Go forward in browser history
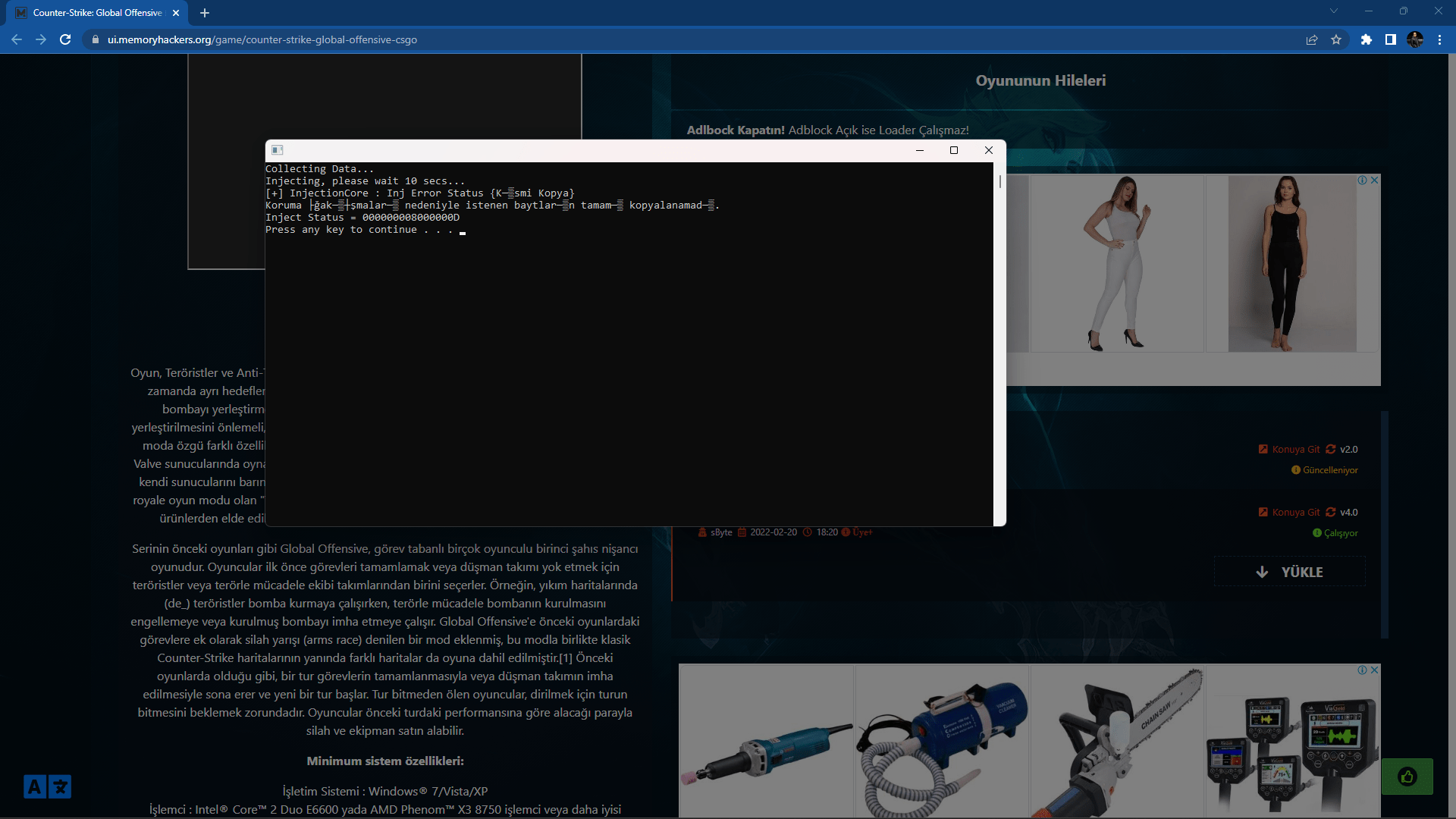 pyautogui.click(x=41, y=39)
